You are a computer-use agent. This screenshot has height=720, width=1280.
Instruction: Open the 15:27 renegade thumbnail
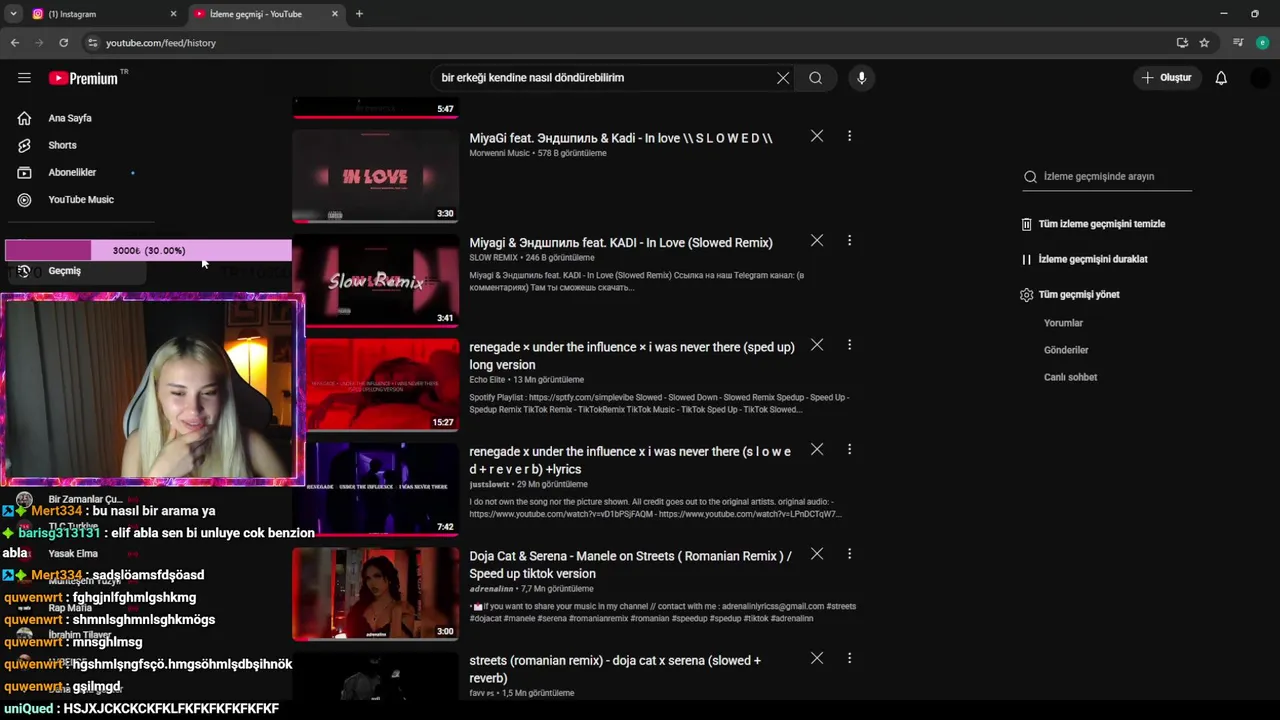382,385
